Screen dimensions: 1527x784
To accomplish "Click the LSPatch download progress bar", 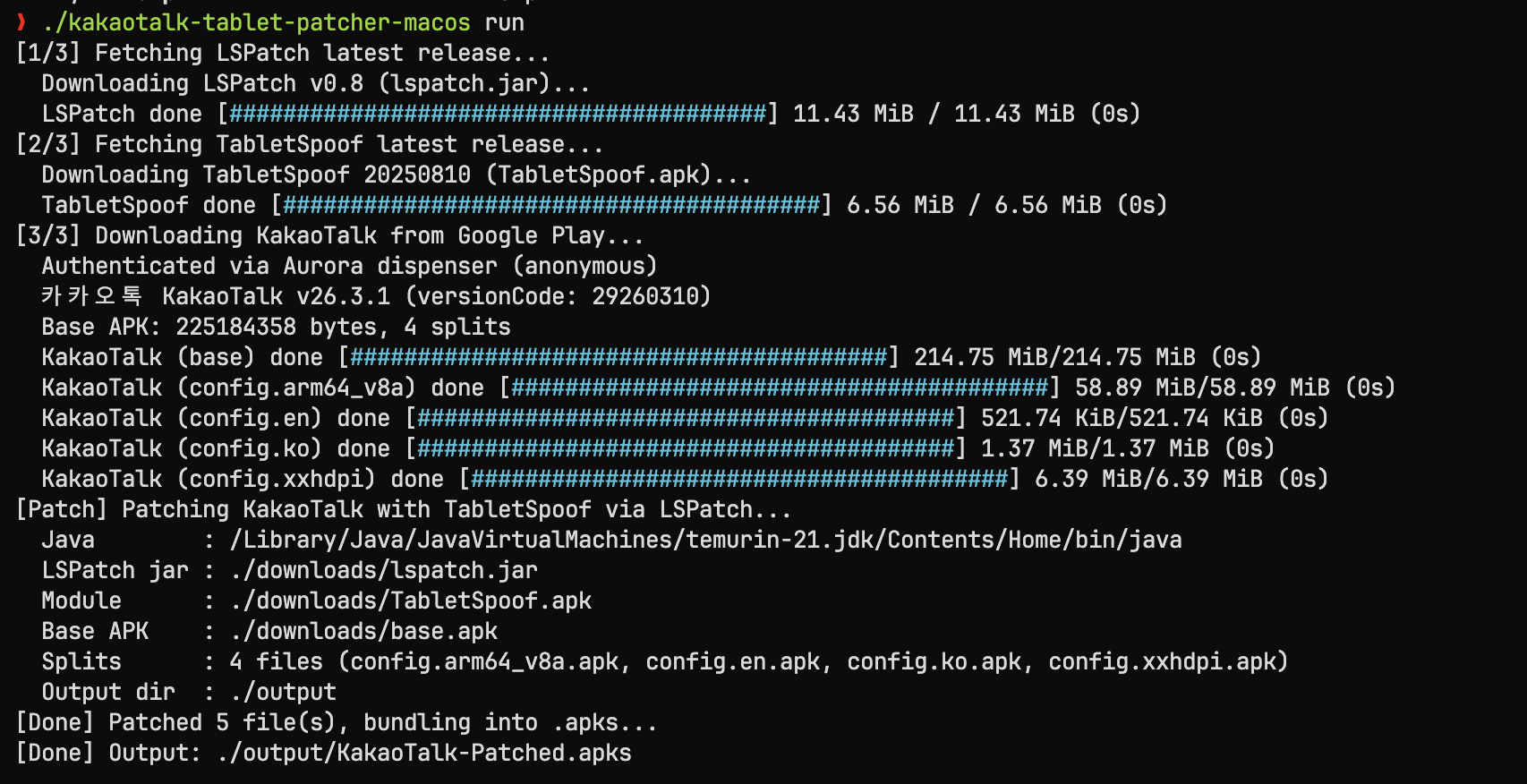I will pyautogui.click(x=498, y=114).
